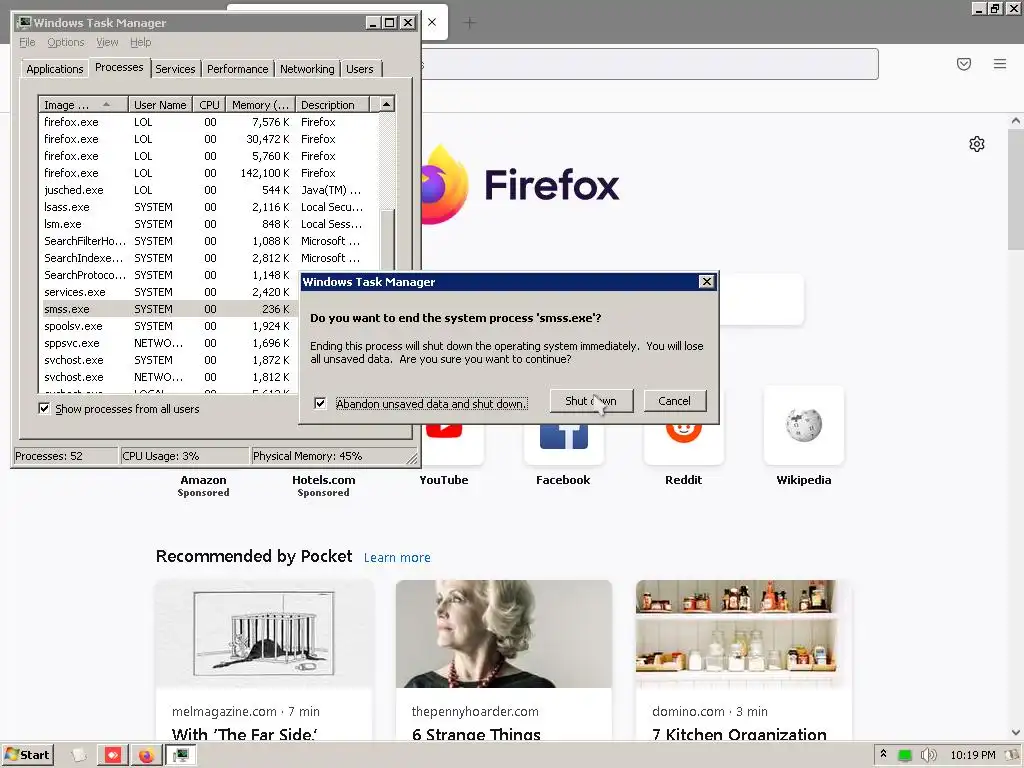Click the 10:19 PM taskbar clock
This screenshot has width=1024, height=768.
click(972, 755)
